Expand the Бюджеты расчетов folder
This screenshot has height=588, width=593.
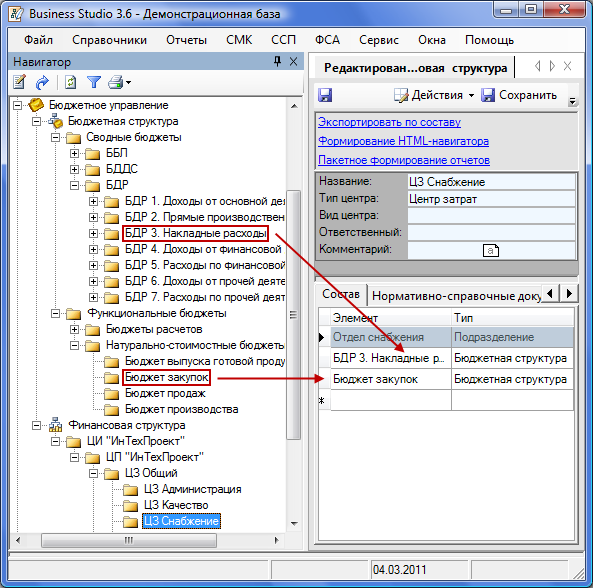coord(75,330)
